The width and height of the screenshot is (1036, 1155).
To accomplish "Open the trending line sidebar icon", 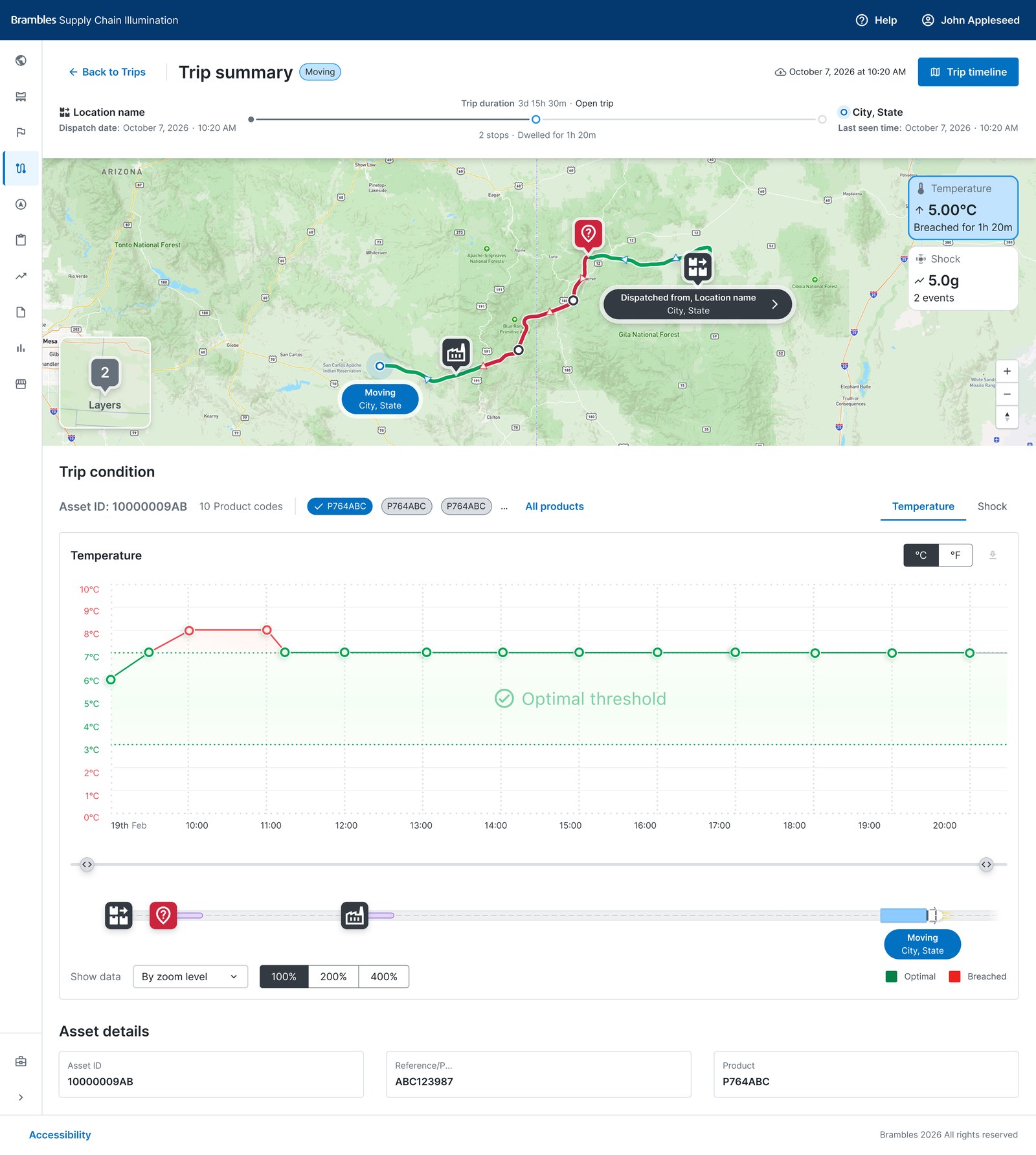I will point(21,276).
